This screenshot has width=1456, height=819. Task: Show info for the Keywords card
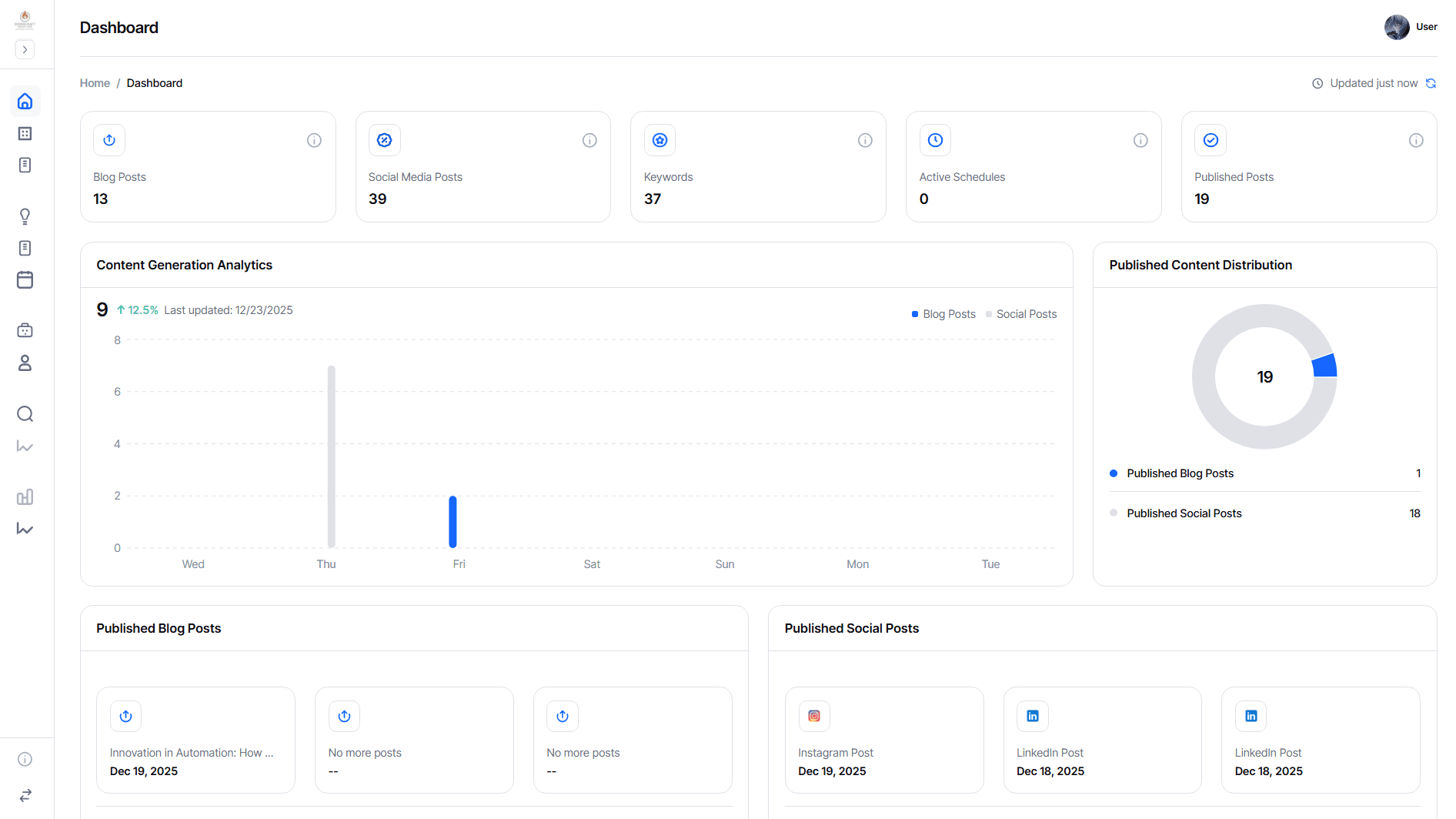(x=865, y=140)
